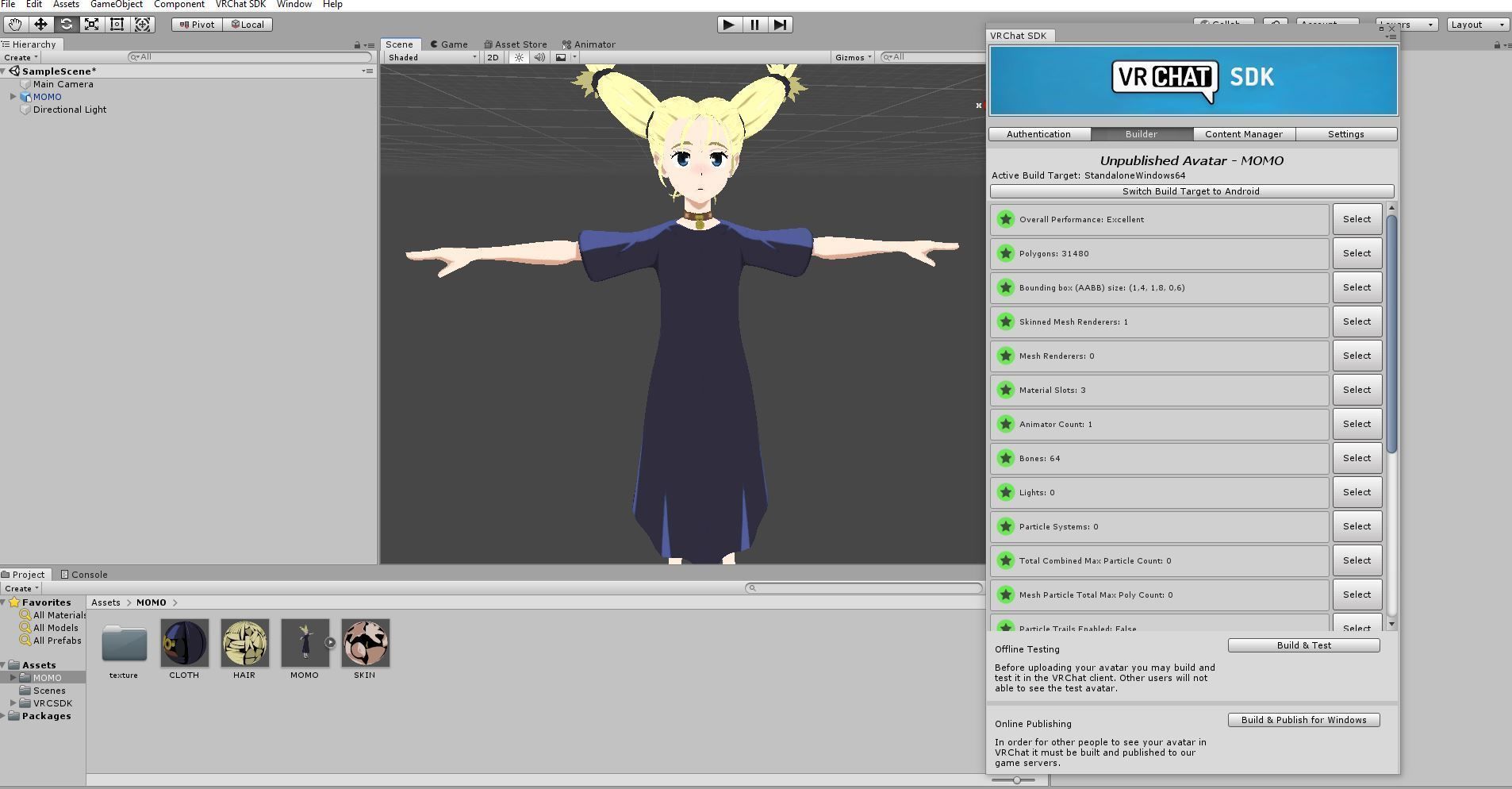This screenshot has height=789, width=1512.
Task: Select the Scale tool
Action: pyautogui.click(x=91, y=25)
